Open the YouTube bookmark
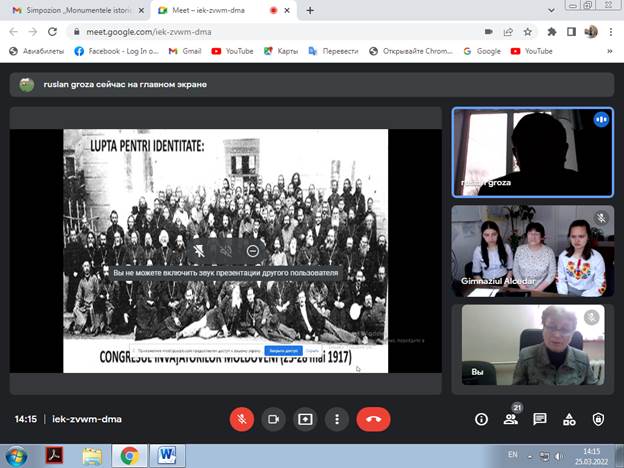This screenshot has width=624, height=468. click(x=232, y=51)
